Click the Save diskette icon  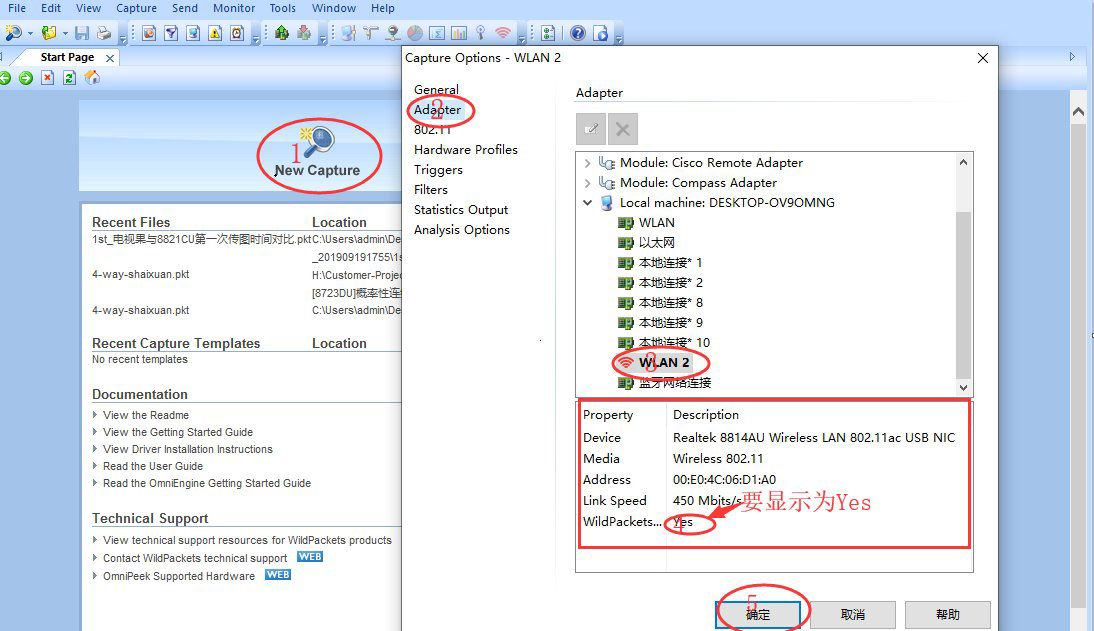(x=82, y=33)
